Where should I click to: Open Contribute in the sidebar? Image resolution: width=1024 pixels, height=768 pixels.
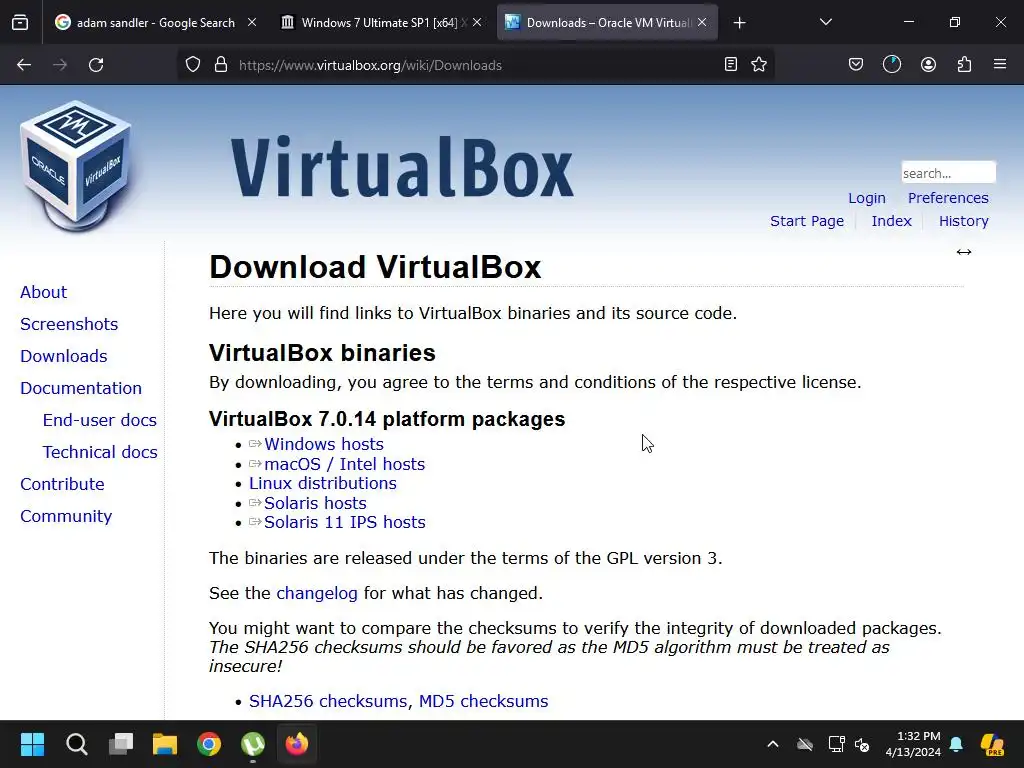point(62,484)
